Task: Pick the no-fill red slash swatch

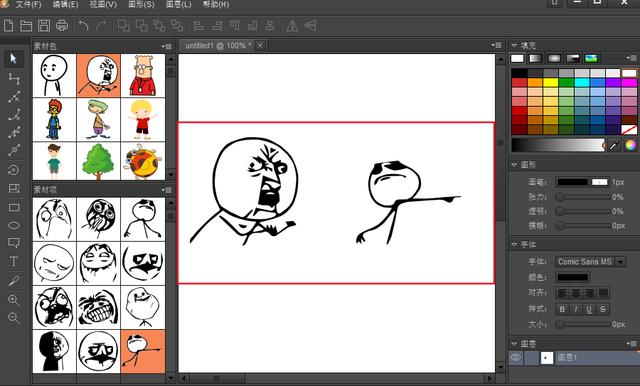Action: pos(629,130)
